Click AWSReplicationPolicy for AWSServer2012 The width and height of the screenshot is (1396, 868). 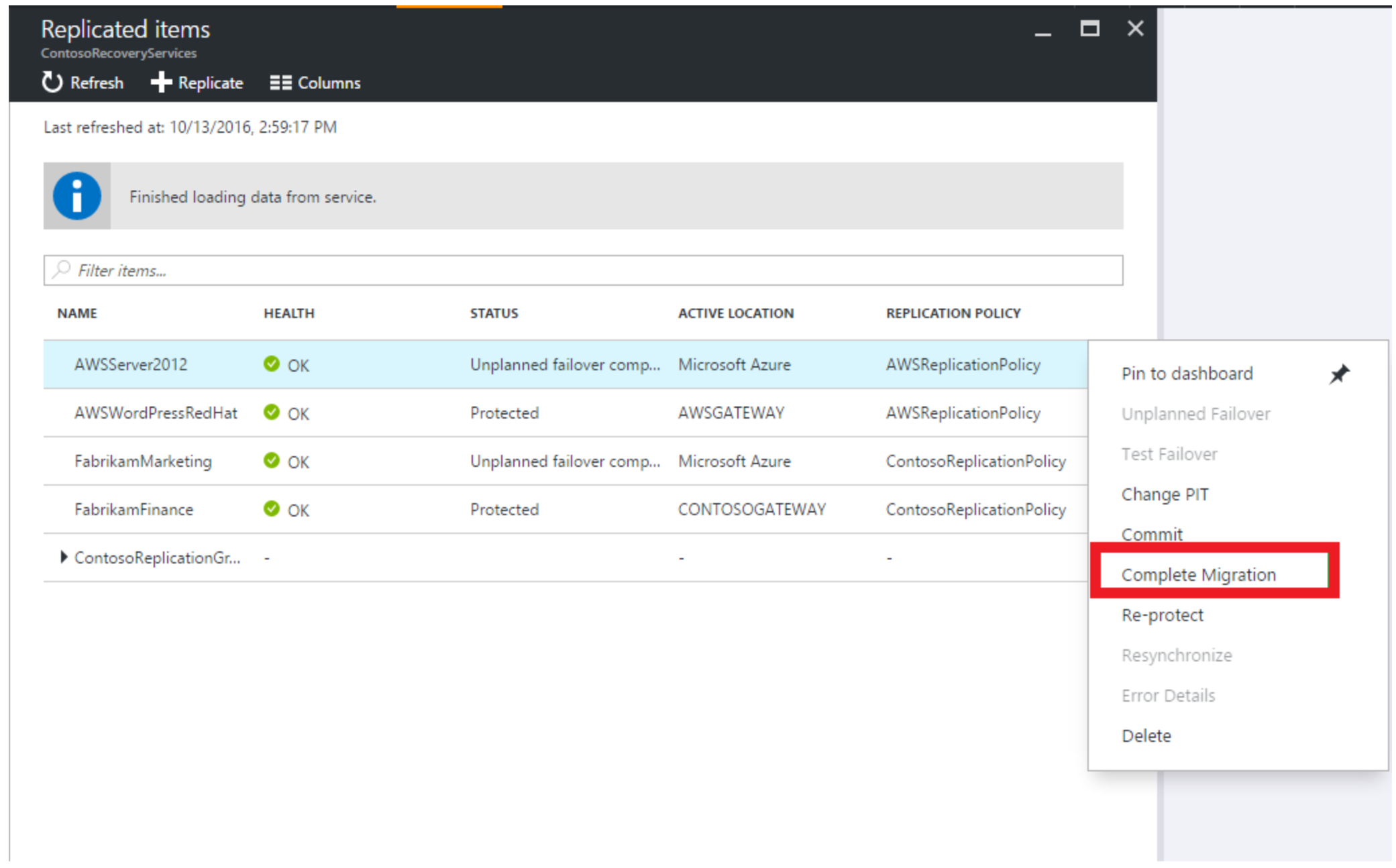[963, 364]
